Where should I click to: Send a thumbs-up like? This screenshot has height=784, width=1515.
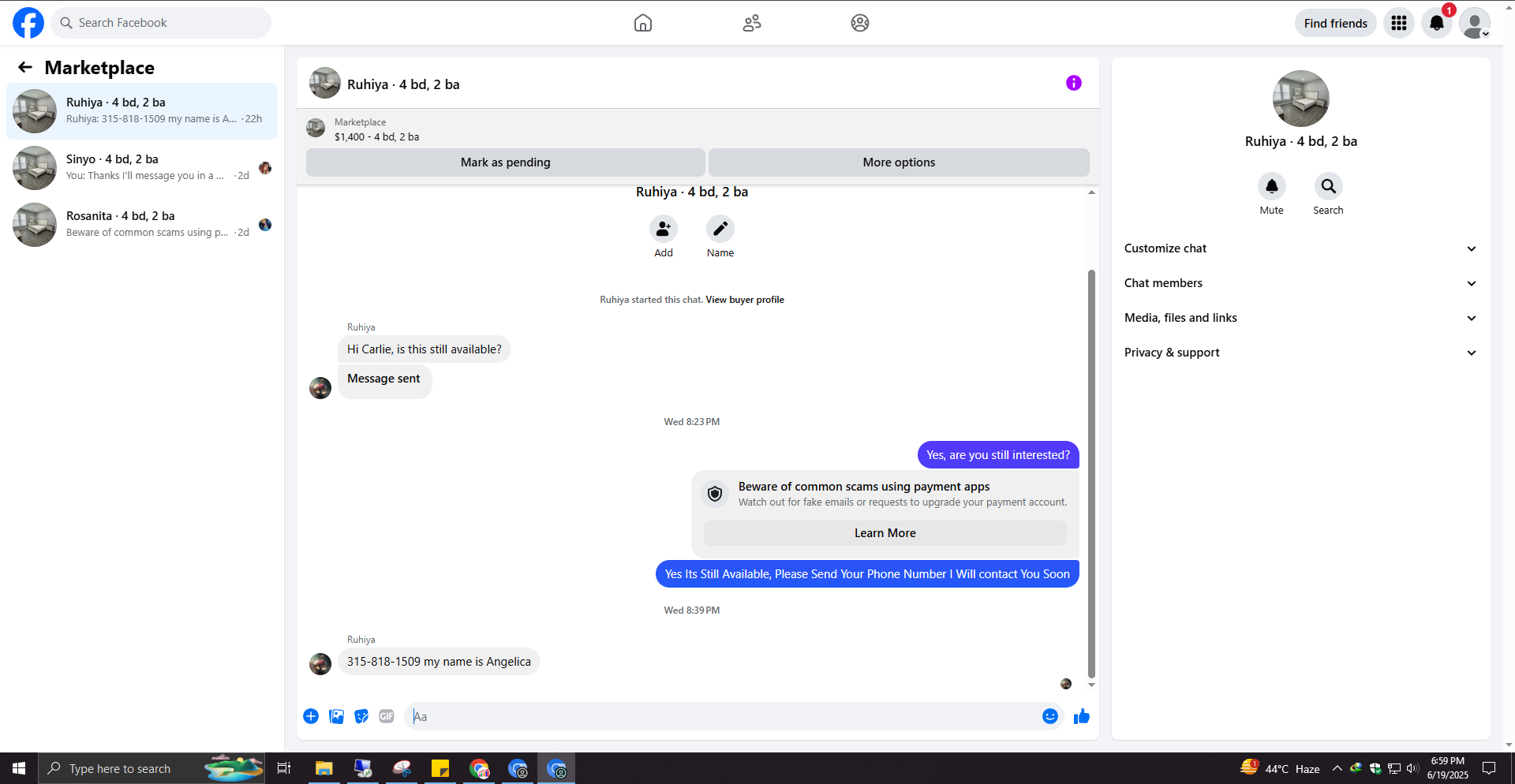(x=1082, y=716)
